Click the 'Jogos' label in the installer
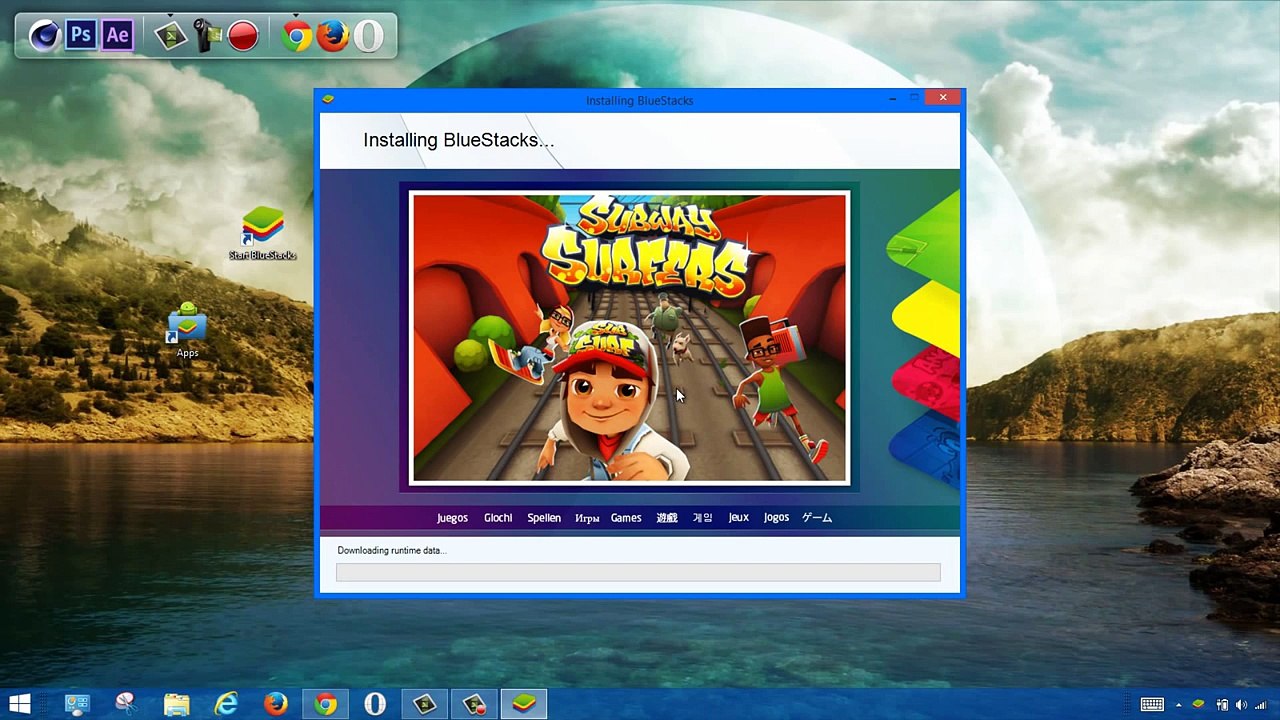Screen dimensions: 1280x720 pos(776,518)
